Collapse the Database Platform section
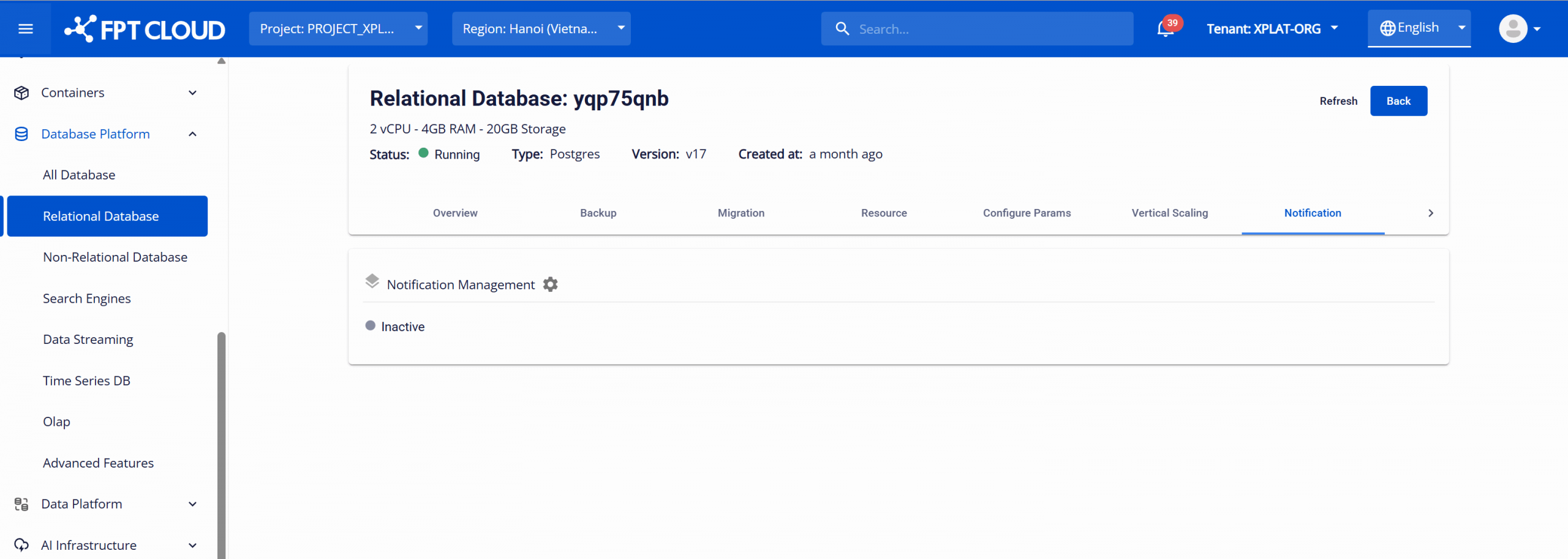 coord(192,134)
